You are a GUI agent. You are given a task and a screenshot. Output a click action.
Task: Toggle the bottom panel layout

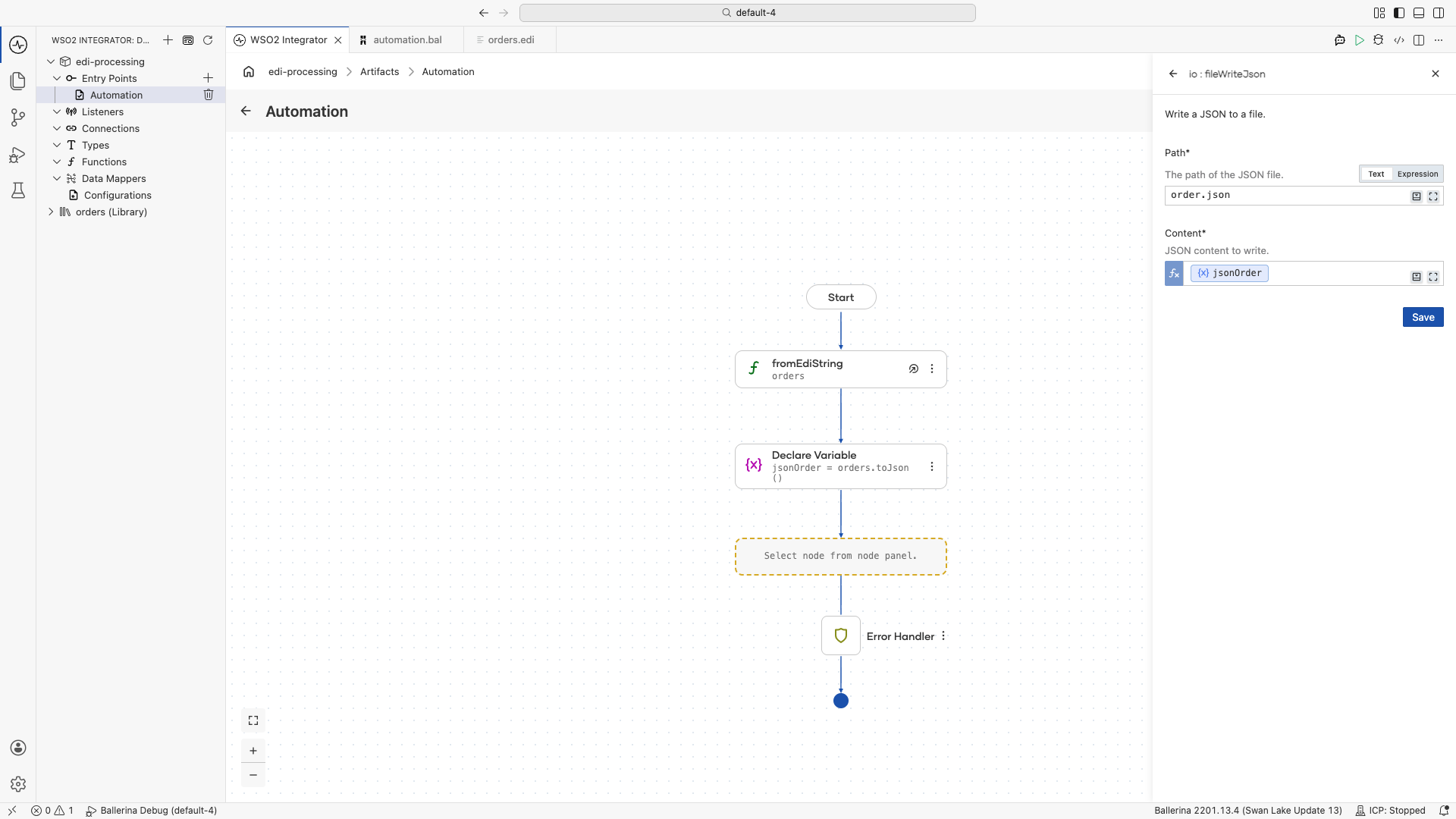[x=1419, y=13]
